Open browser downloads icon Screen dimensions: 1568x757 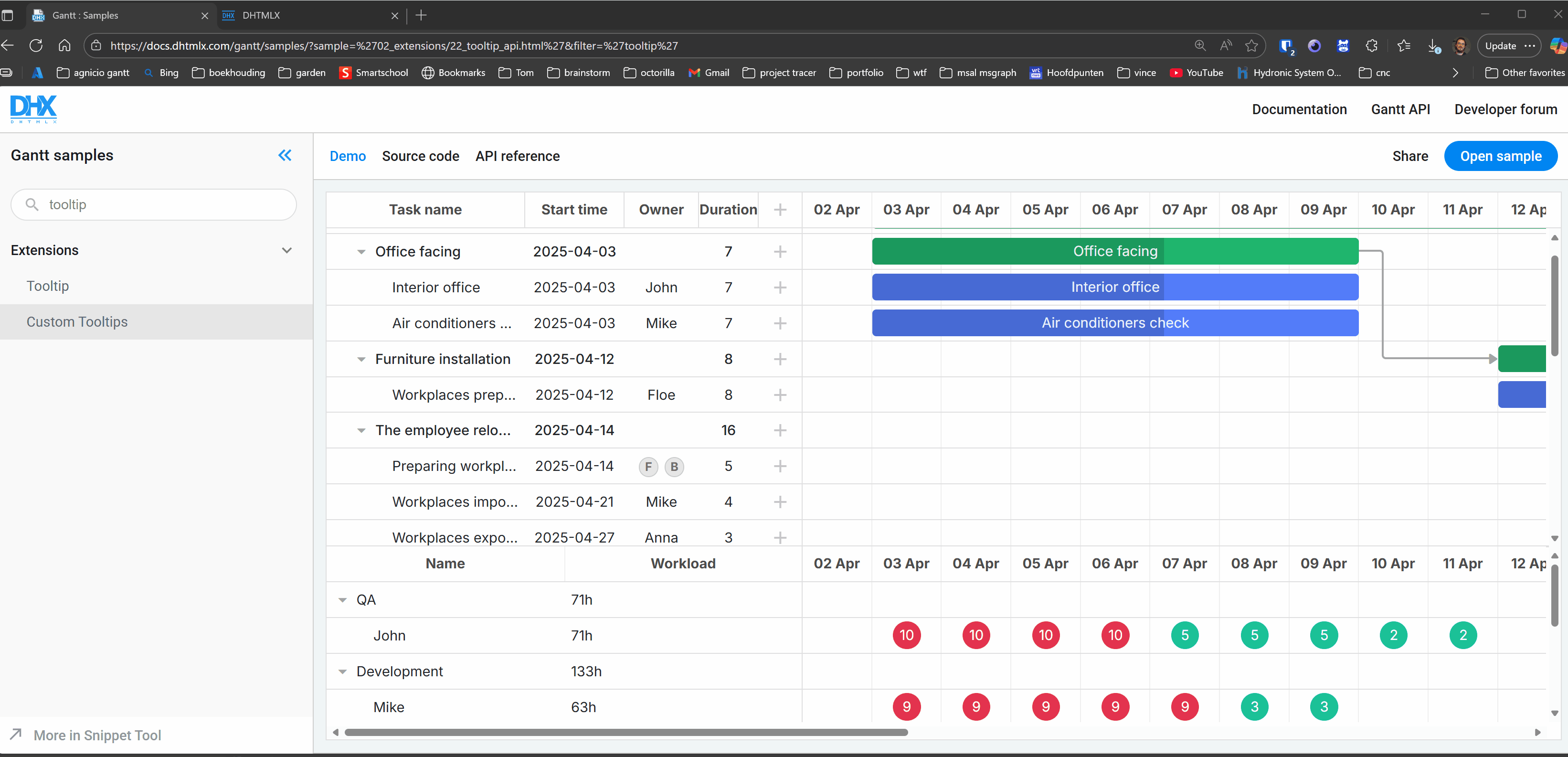pos(1433,46)
